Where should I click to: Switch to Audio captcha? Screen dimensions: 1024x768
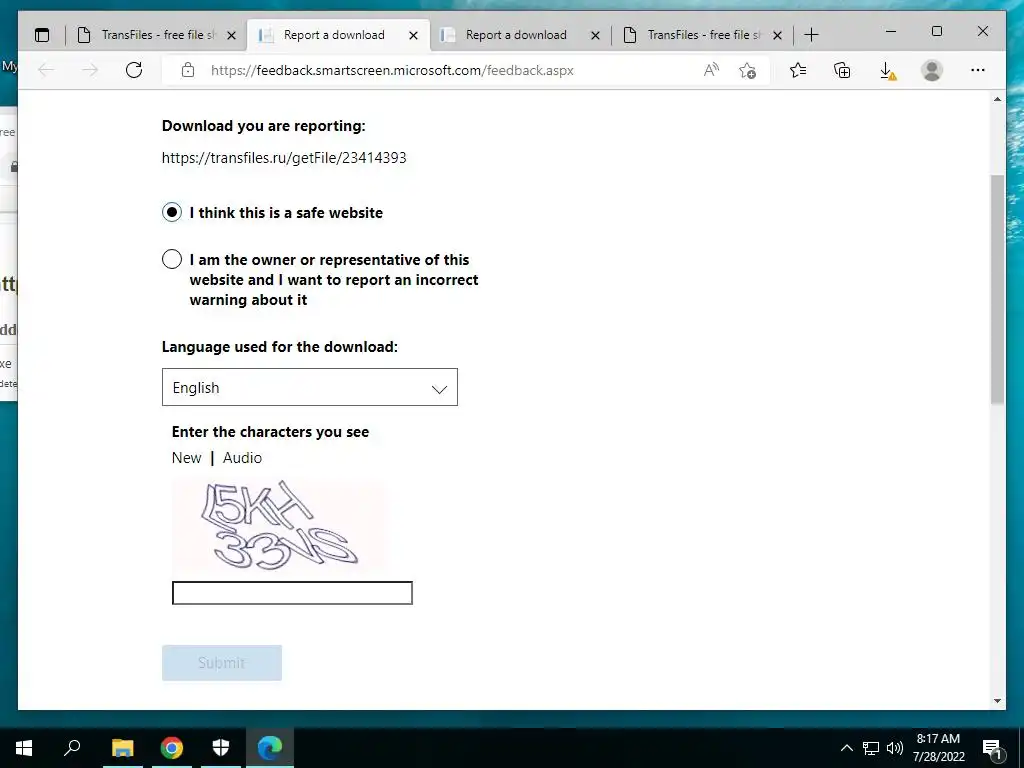coord(242,458)
